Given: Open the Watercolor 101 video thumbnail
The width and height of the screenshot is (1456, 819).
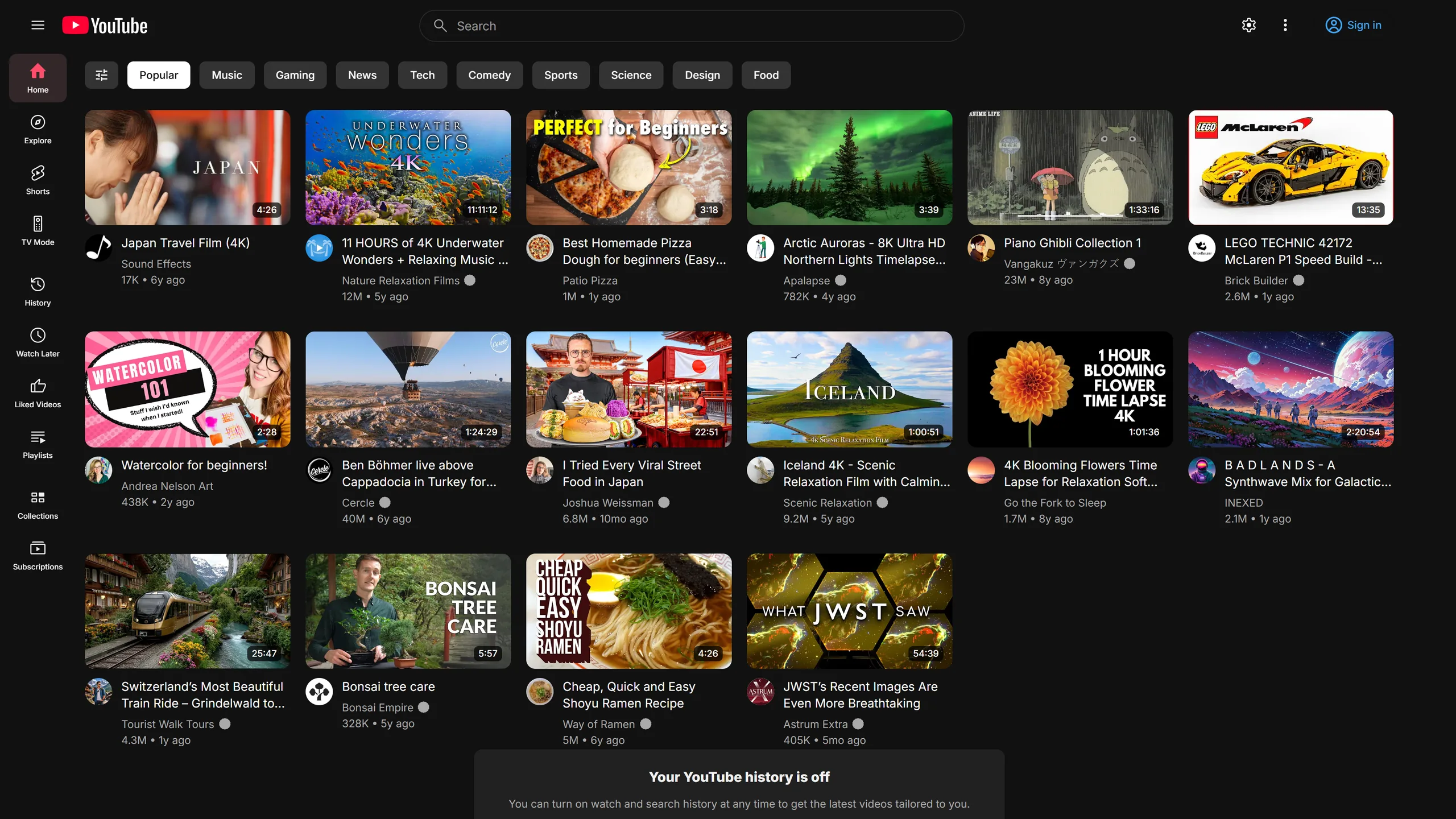Looking at the screenshot, I should coord(188,389).
